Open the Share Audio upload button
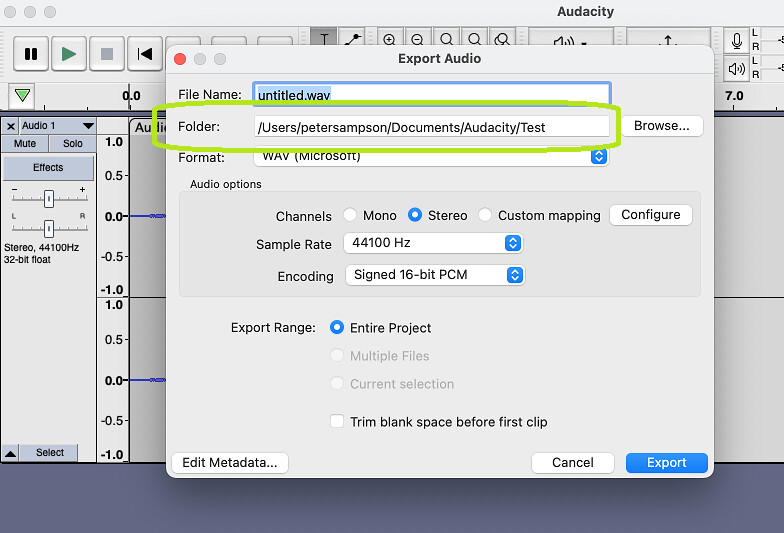Image resolution: width=784 pixels, height=533 pixels. tap(668, 38)
